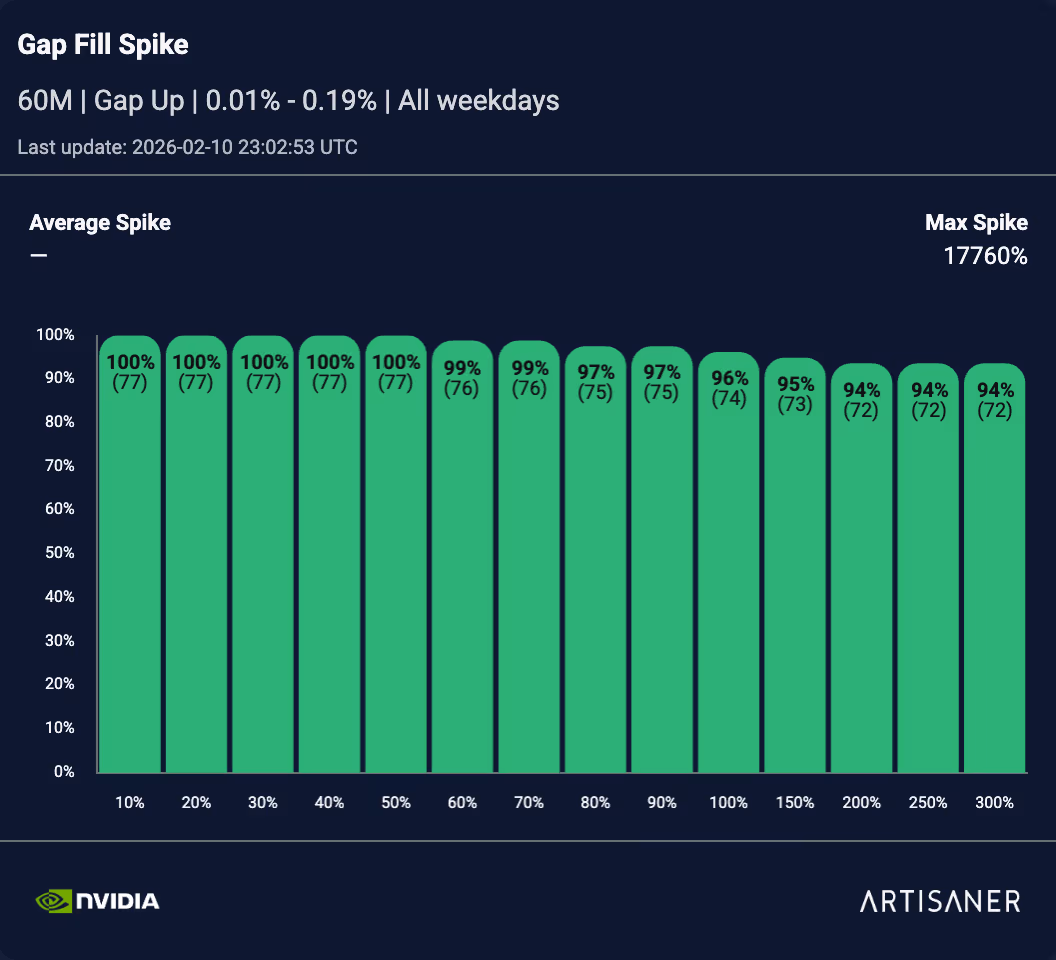
Task: Click the bar above the 30% label
Action: coord(263,554)
